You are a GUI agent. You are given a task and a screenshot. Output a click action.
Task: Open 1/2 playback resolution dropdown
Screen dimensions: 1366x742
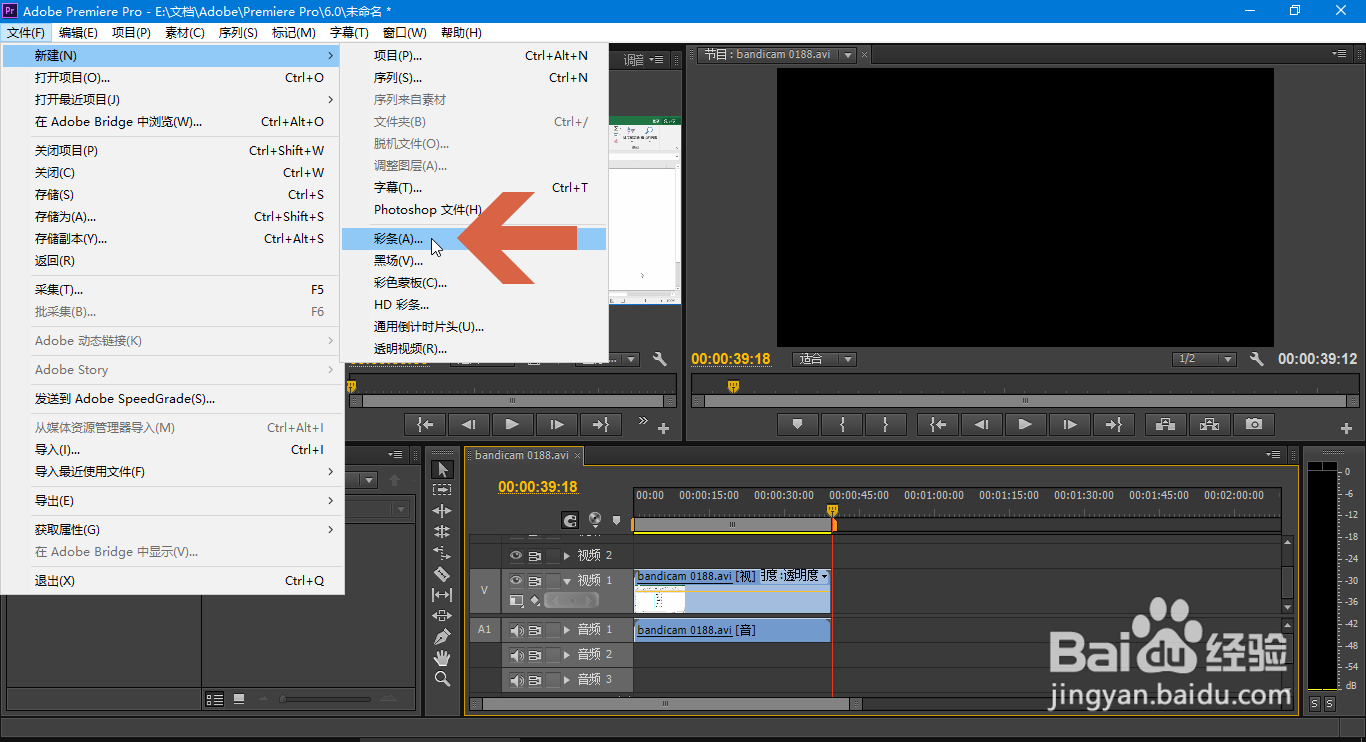(x=1205, y=359)
